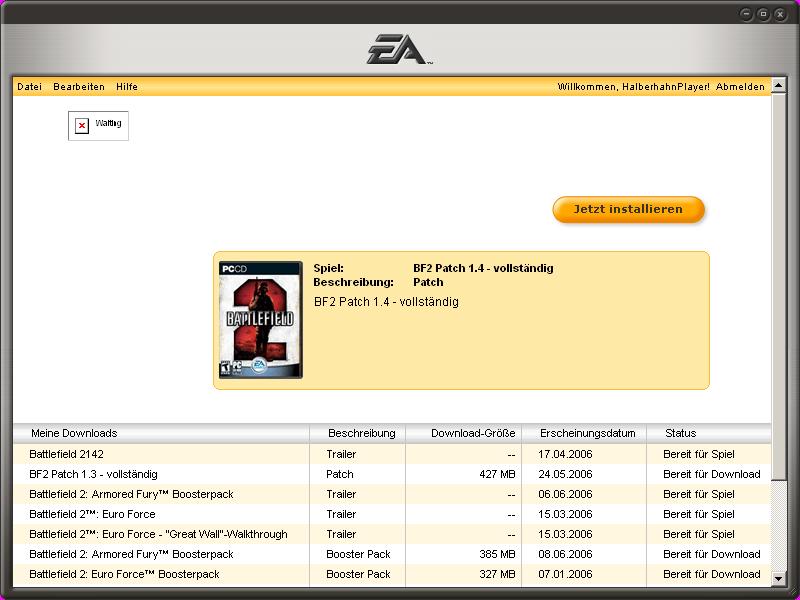Viewport: 800px width, 600px height.
Task: Select BF2 Patch 1.3 - vollständig row
Action: pos(392,474)
